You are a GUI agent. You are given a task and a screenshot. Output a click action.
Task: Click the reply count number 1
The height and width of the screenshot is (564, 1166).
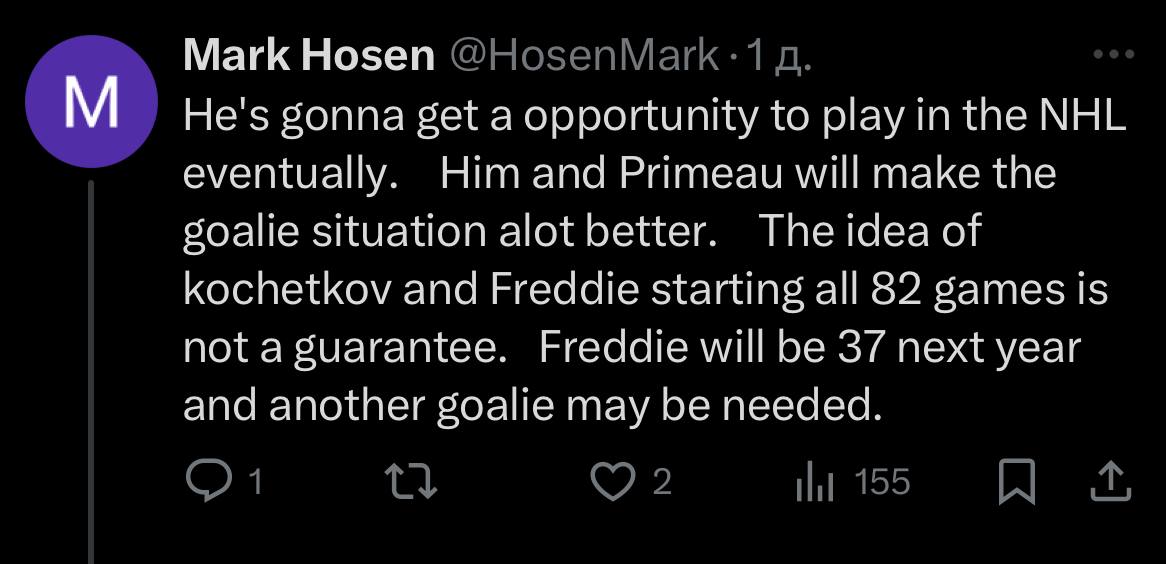click(x=254, y=484)
